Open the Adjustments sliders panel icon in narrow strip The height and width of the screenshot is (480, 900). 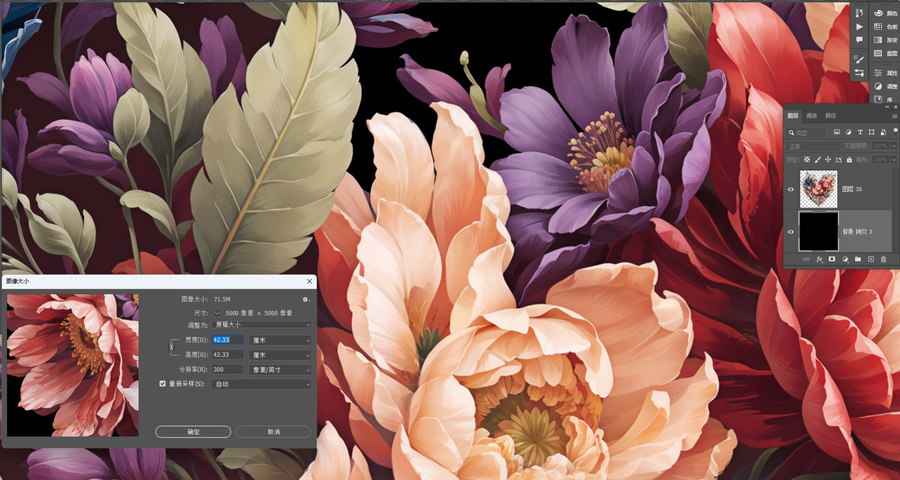(859, 73)
